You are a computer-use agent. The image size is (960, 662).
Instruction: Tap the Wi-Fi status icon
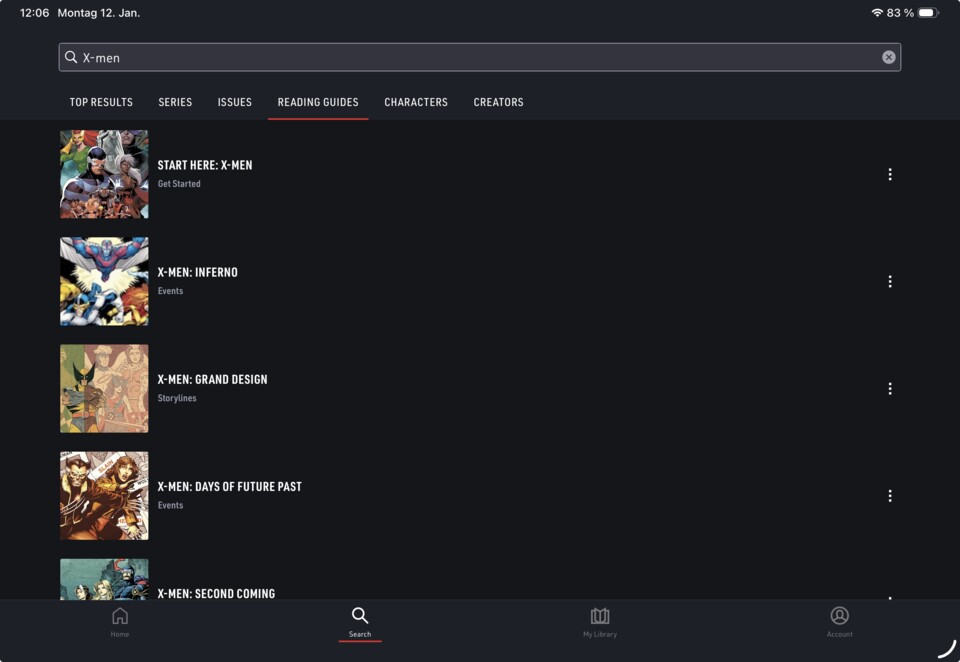[x=877, y=13]
